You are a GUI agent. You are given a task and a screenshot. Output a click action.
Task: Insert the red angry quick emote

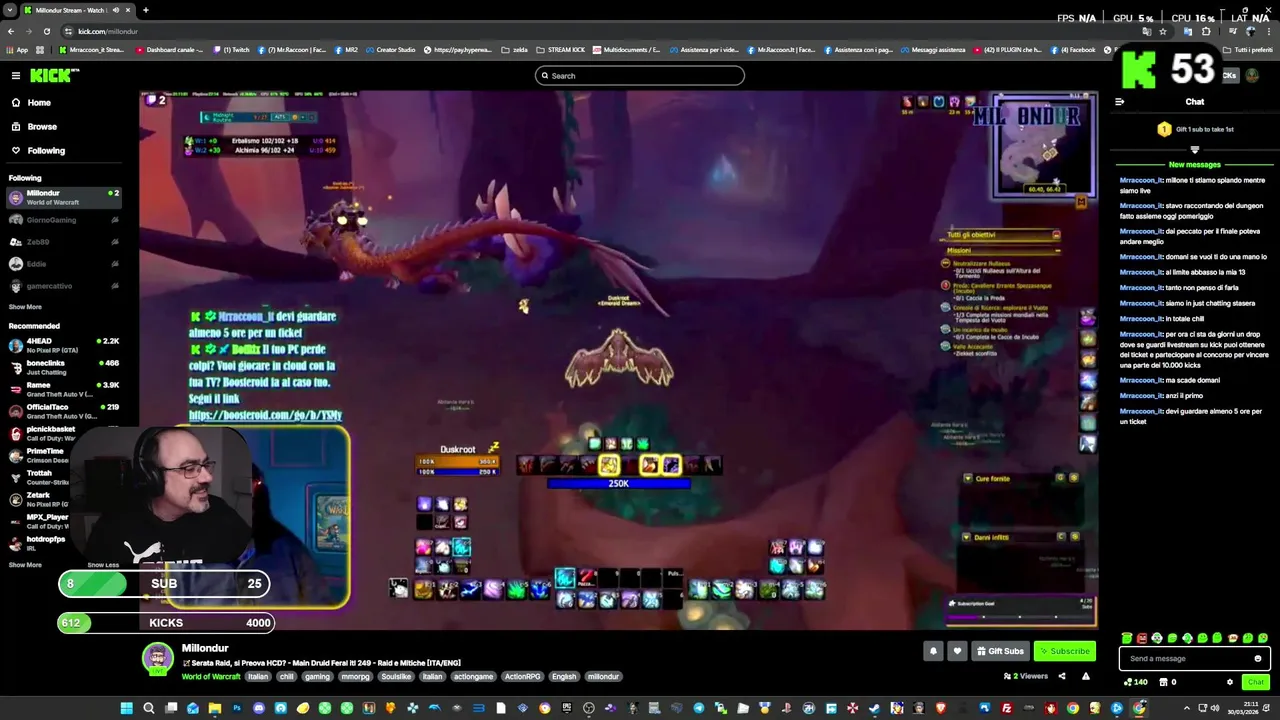coord(1142,638)
